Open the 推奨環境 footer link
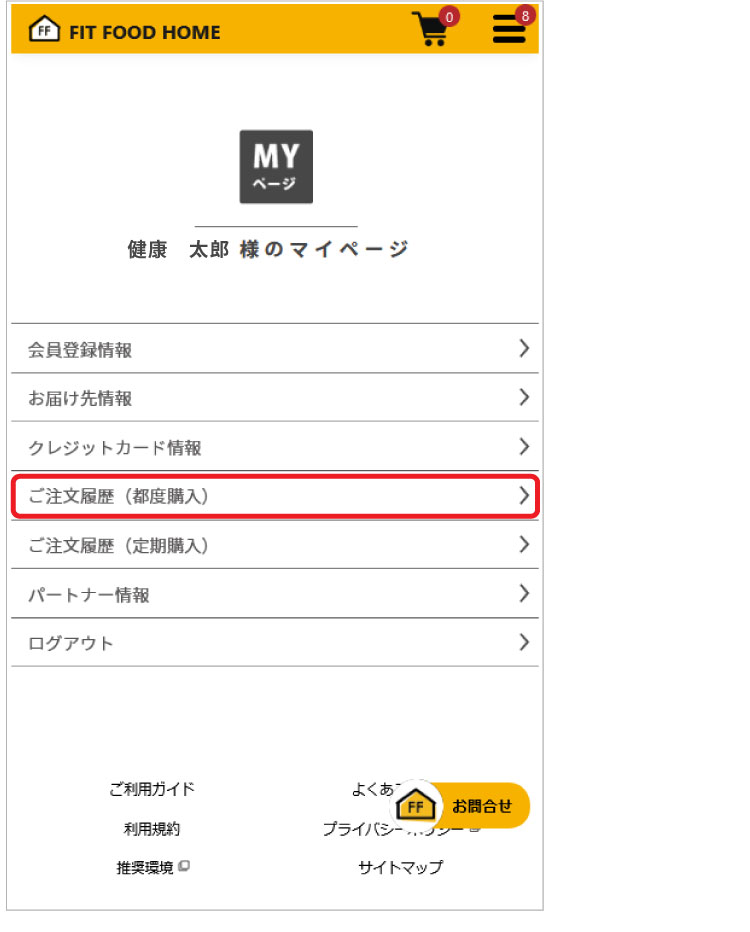This screenshot has width=750, height=932. [145, 868]
